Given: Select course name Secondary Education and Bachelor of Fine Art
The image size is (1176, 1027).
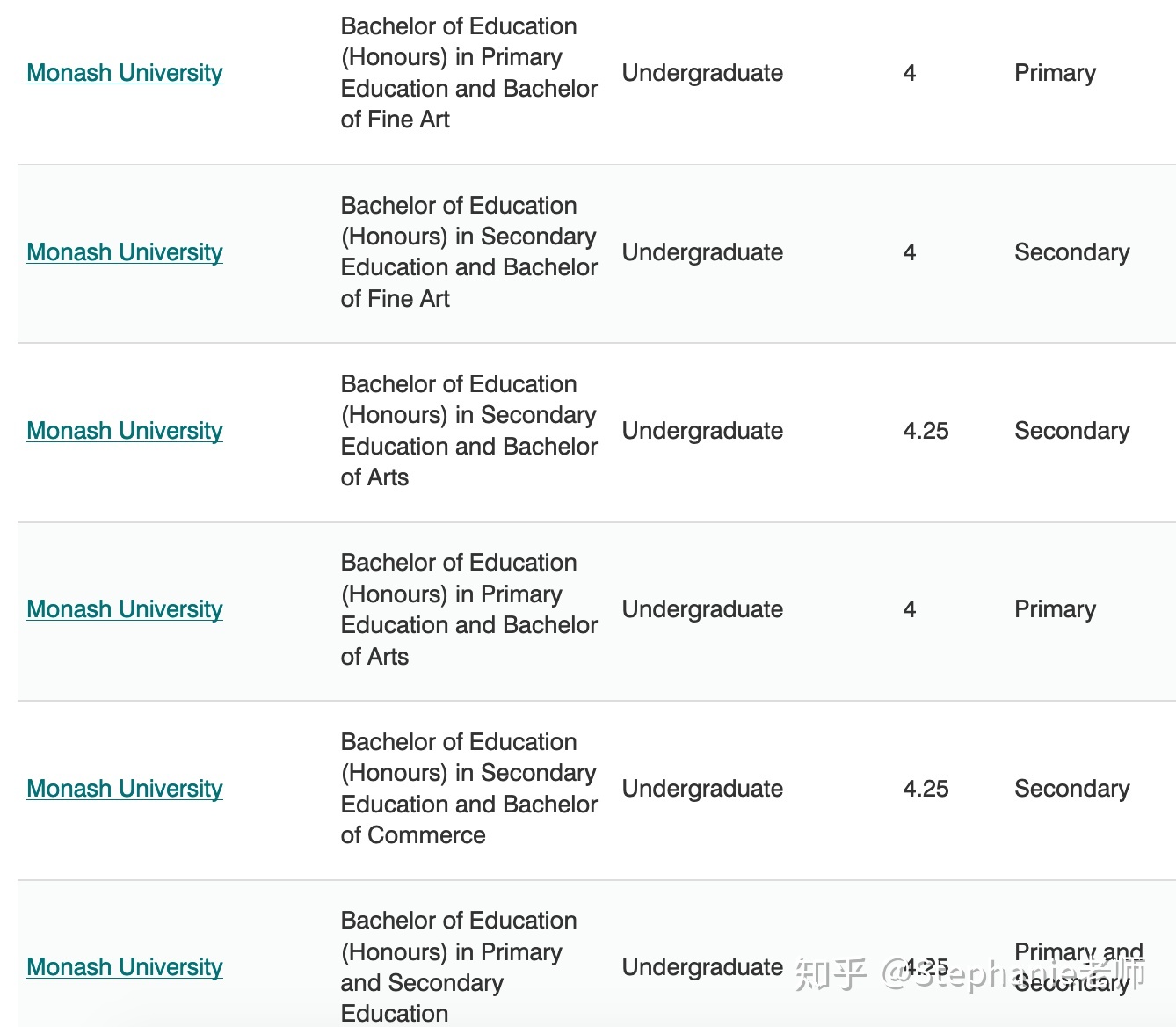Looking at the screenshot, I should pos(469,252).
